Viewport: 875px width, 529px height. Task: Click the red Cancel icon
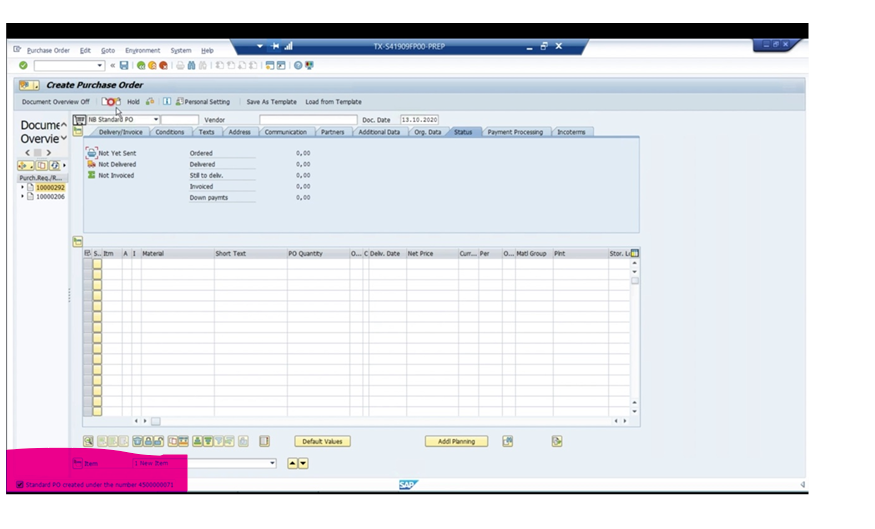tap(163, 65)
